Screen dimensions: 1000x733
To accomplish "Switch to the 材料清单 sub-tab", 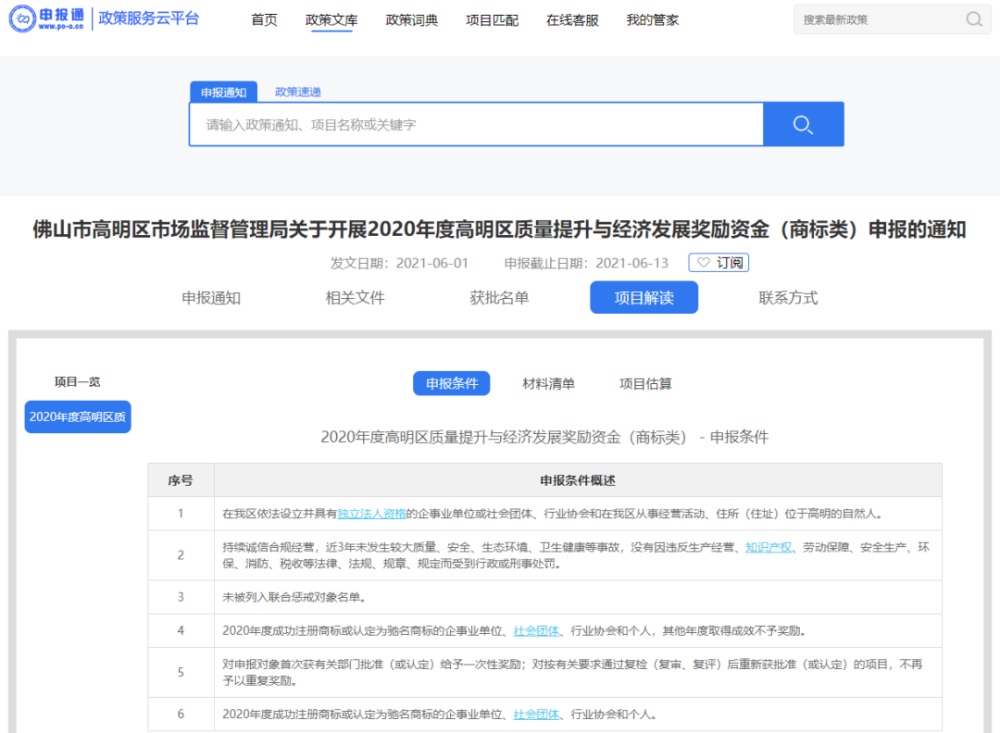I will (x=548, y=383).
